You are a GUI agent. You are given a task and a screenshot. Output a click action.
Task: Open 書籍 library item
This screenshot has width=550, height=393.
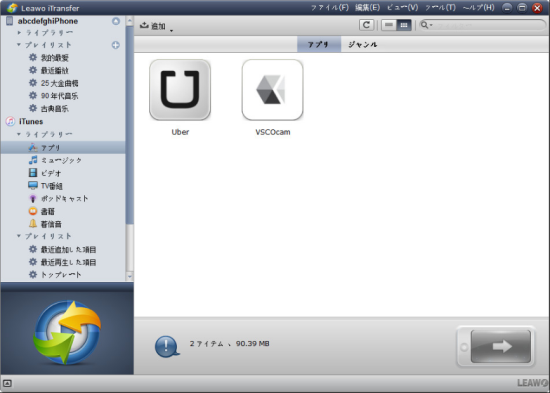48,211
